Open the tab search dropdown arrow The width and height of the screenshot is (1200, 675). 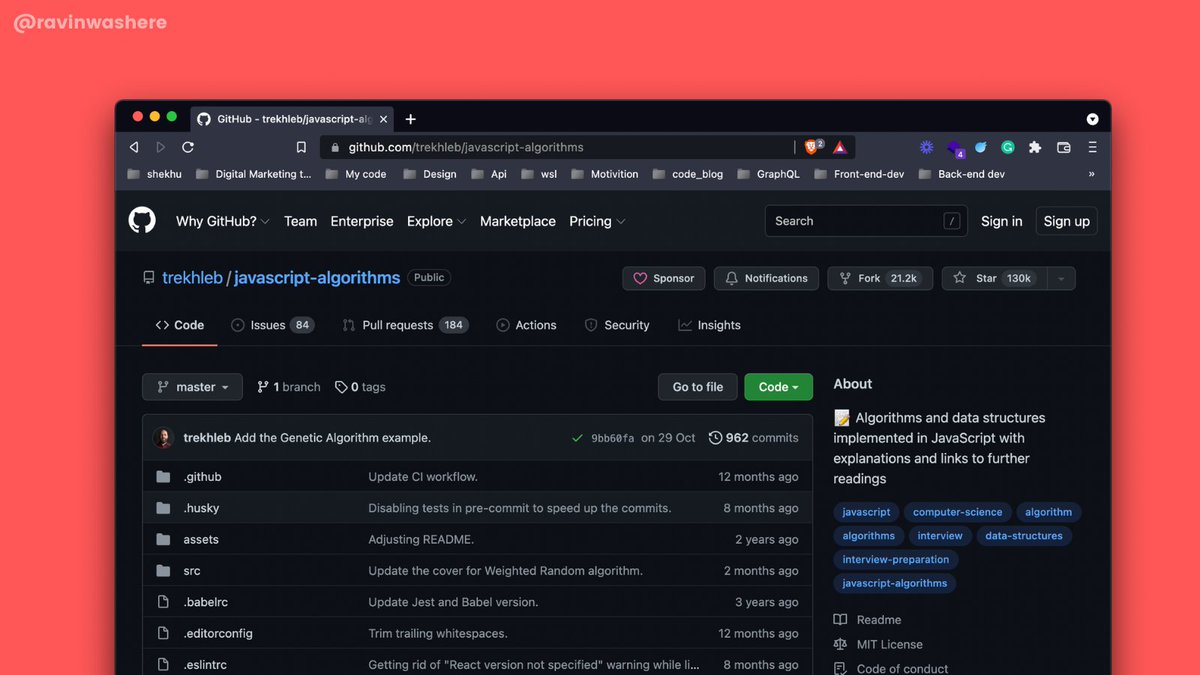pos(1092,119)
